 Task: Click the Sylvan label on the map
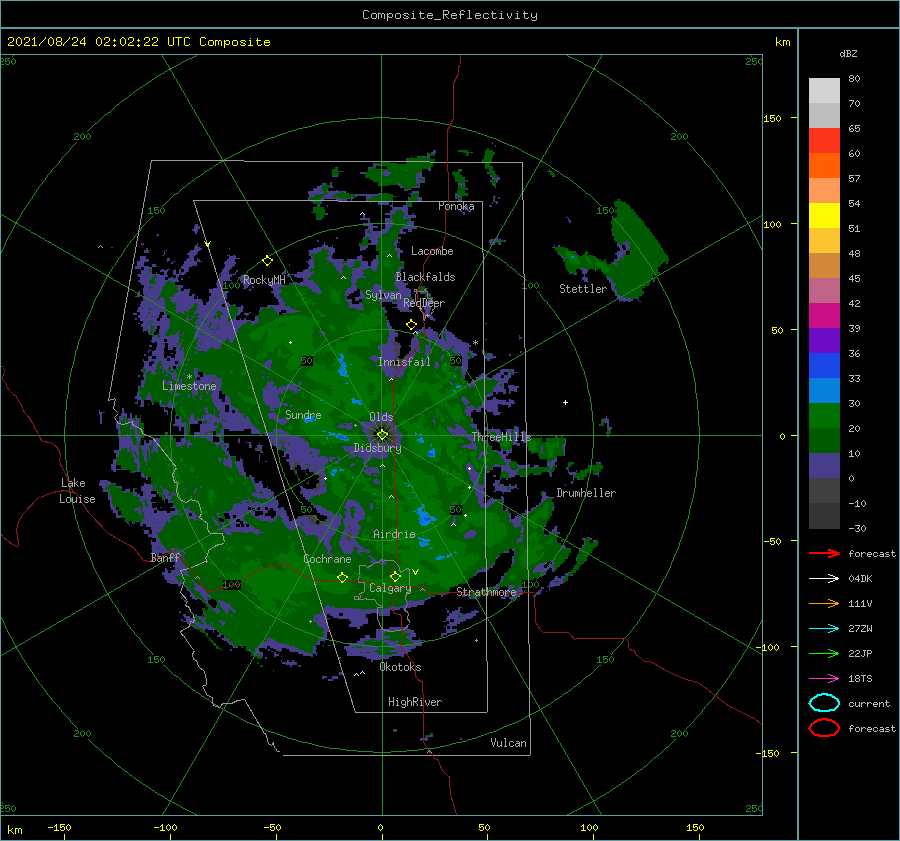pyautogui.click(x=383, y=295)
